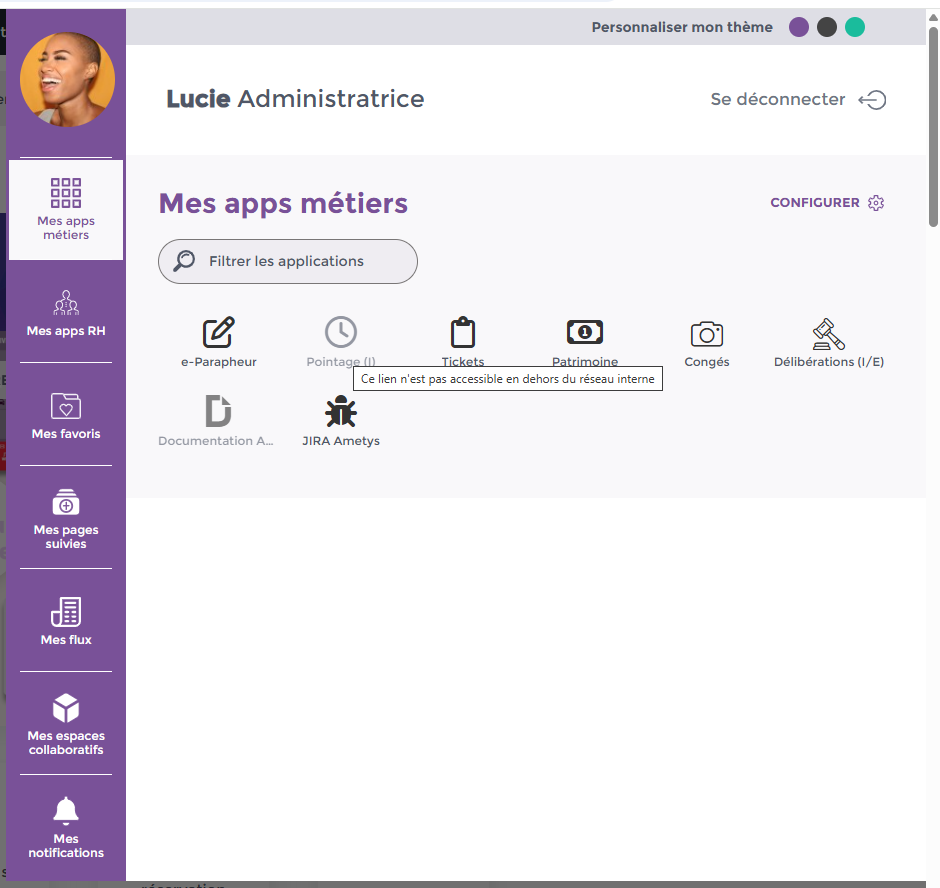
Task: Open Mes espaces collaboratifs tab
Action: click(66, 724)
